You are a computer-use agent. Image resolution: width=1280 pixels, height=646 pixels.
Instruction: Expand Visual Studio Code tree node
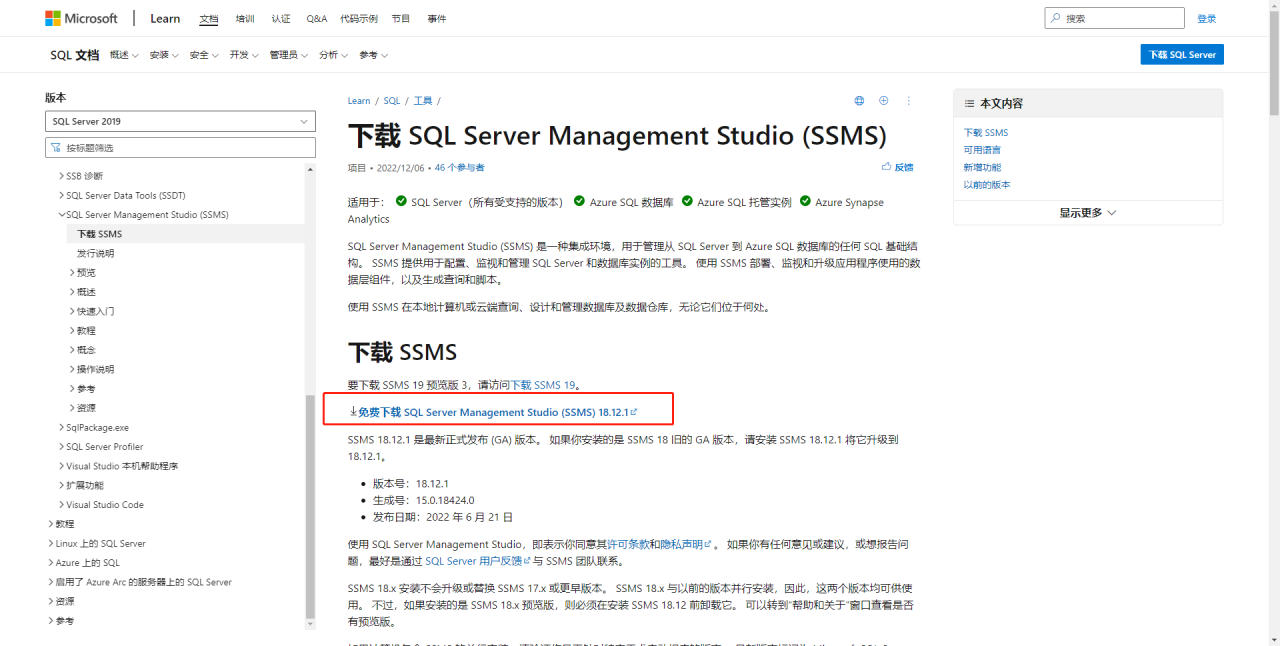61,505
